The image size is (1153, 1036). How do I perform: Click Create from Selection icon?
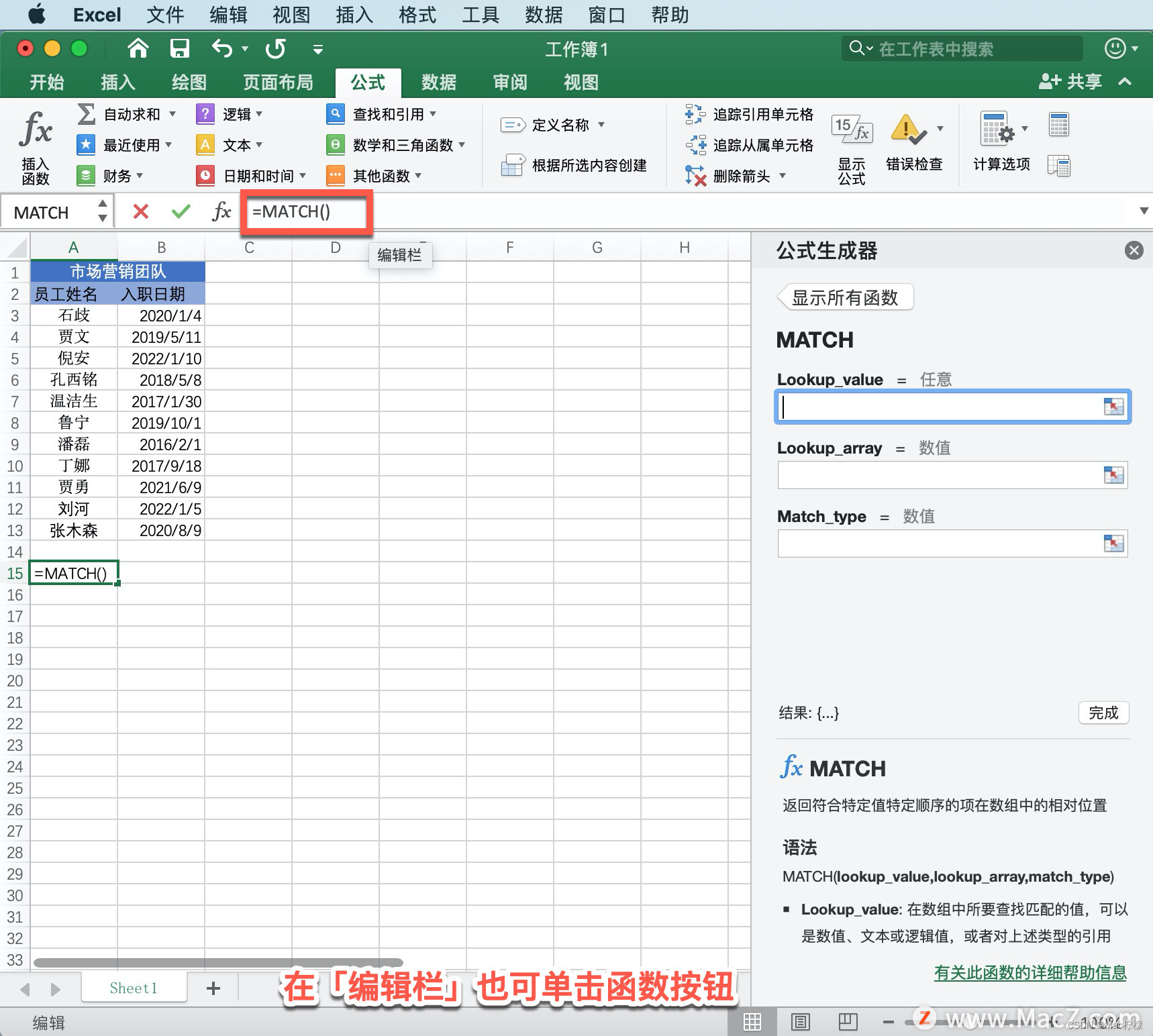[x=513, y=165]
